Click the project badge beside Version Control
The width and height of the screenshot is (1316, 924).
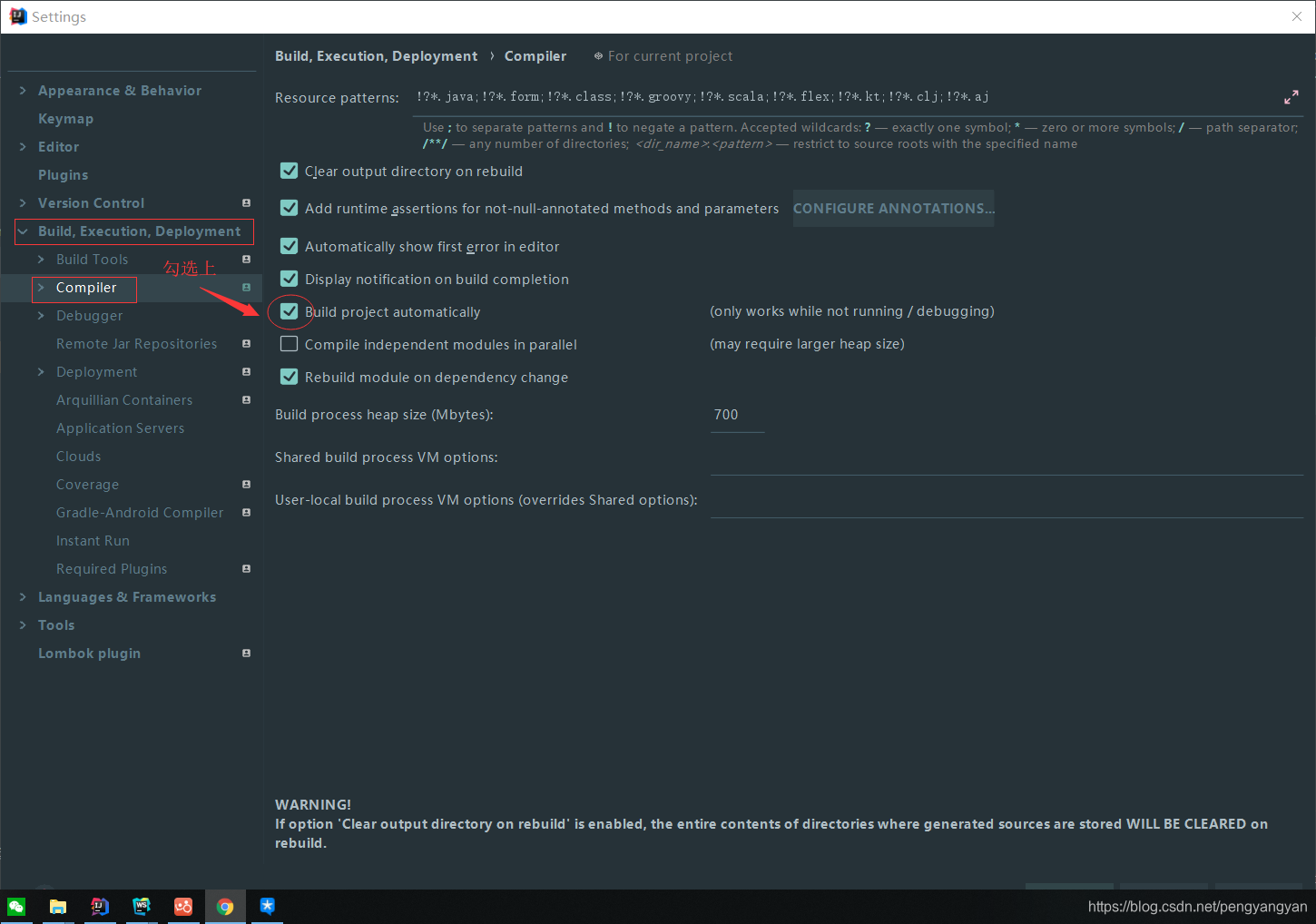pos(246,203)
